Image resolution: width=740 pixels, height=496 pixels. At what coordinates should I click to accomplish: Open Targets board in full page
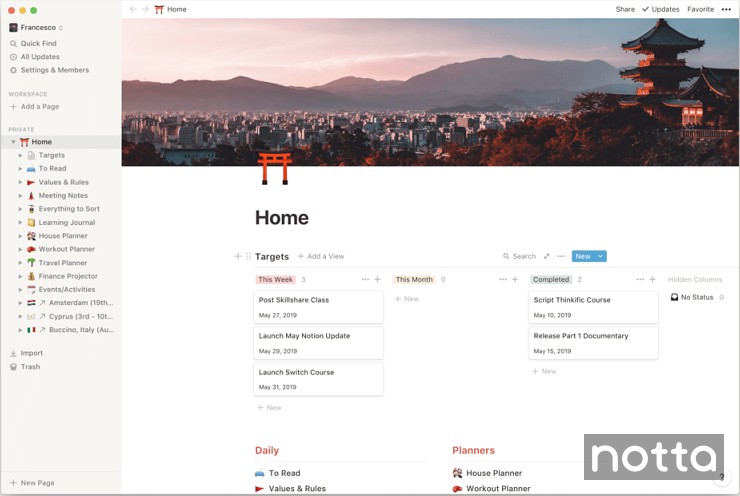547,256
